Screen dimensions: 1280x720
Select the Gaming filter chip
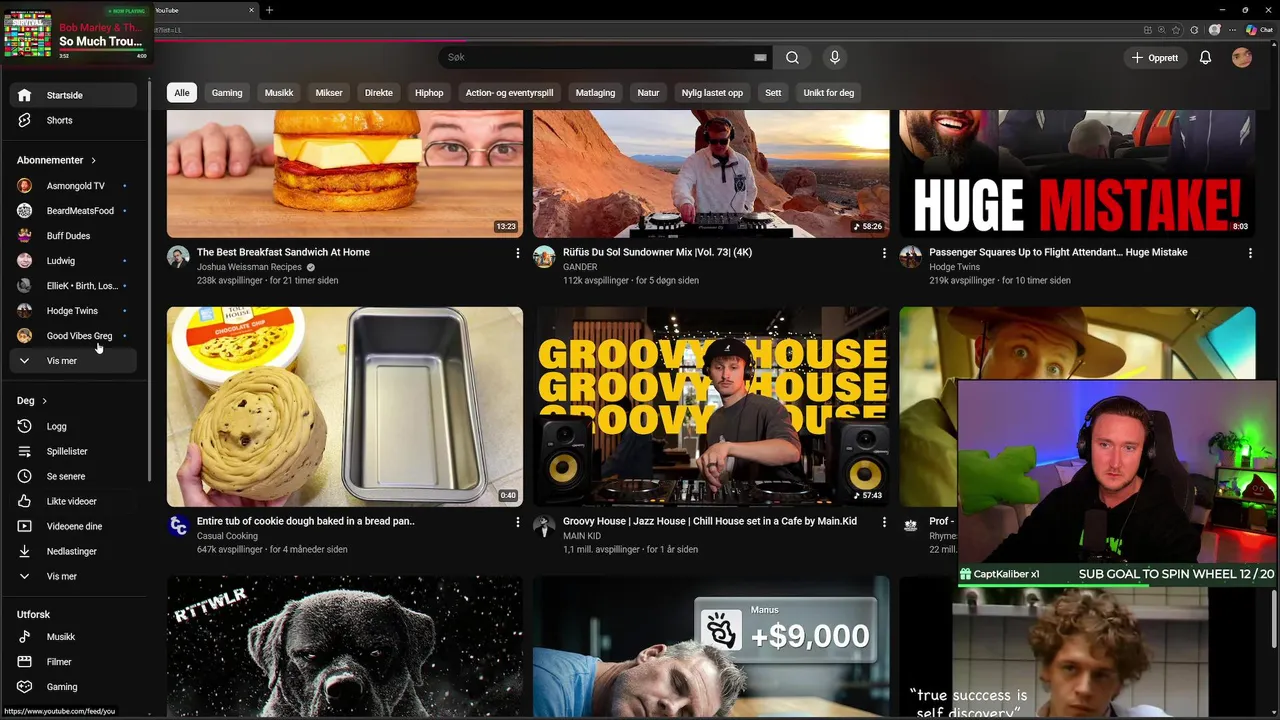coord(227,93)
